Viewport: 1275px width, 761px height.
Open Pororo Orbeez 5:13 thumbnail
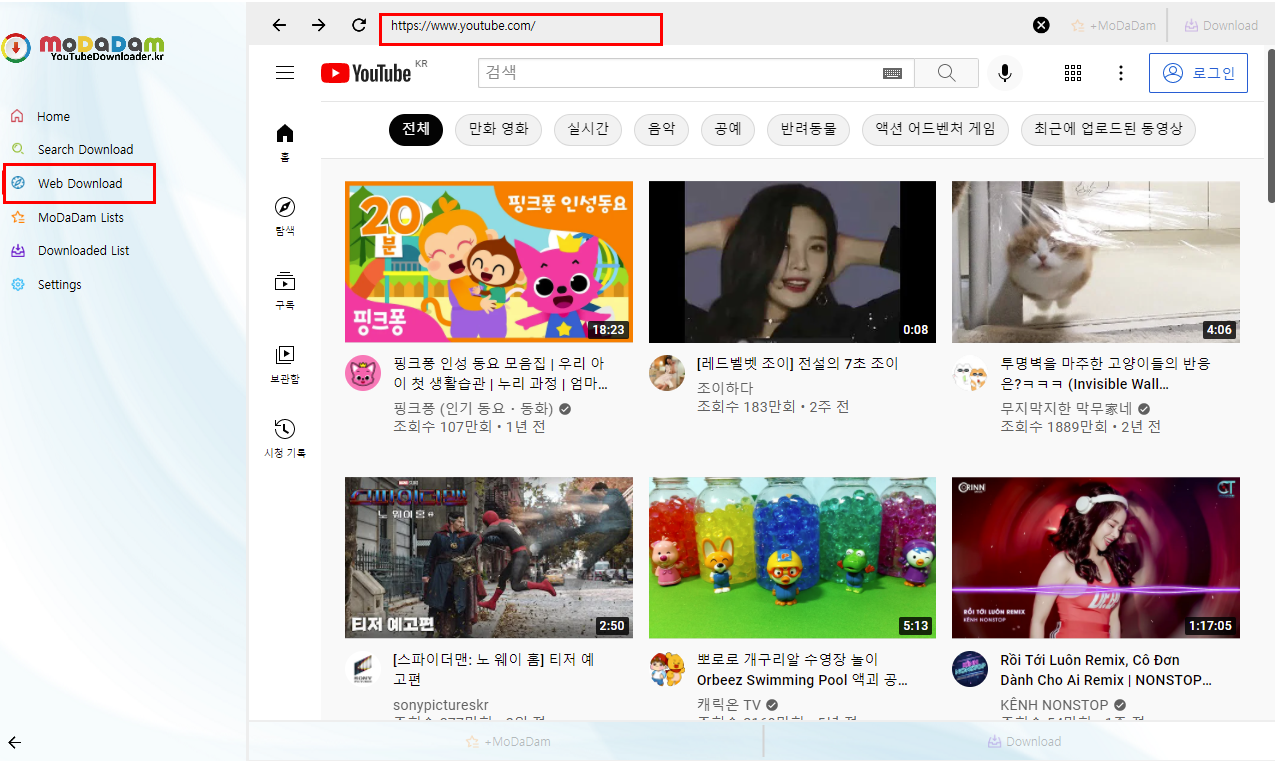click(x=792, y=558)
